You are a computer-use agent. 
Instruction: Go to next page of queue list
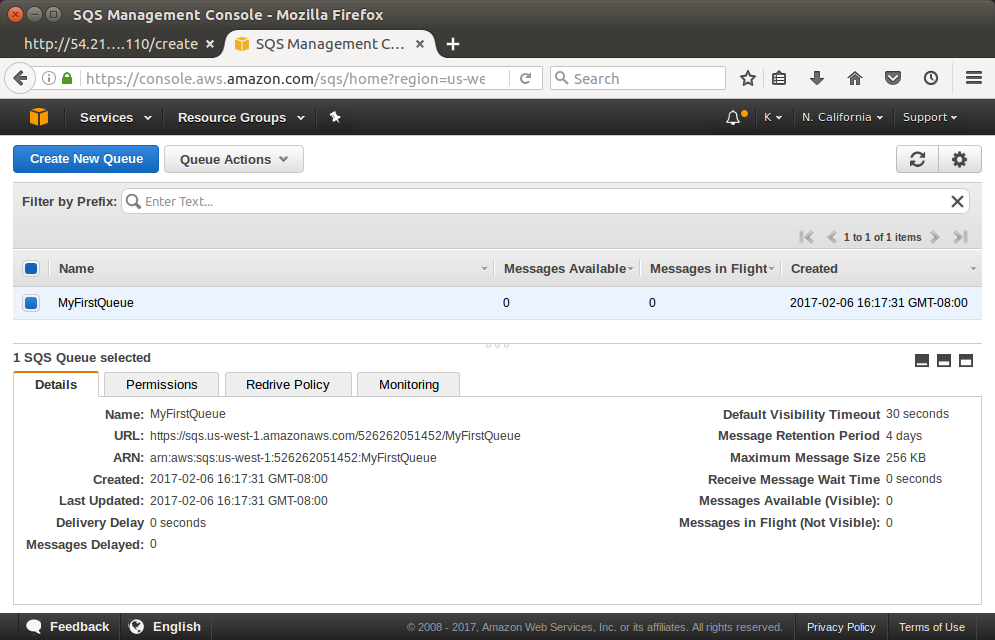(x=935, y=237)
